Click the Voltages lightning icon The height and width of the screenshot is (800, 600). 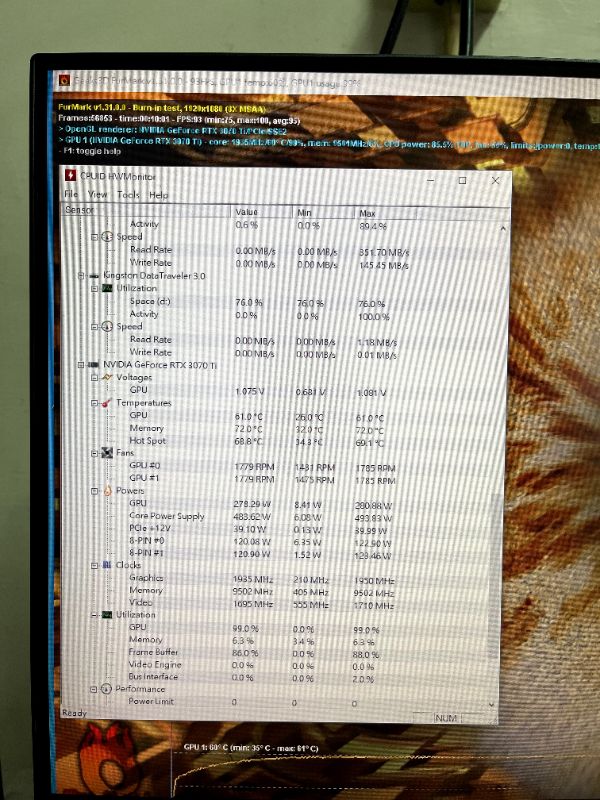point(107,377)
